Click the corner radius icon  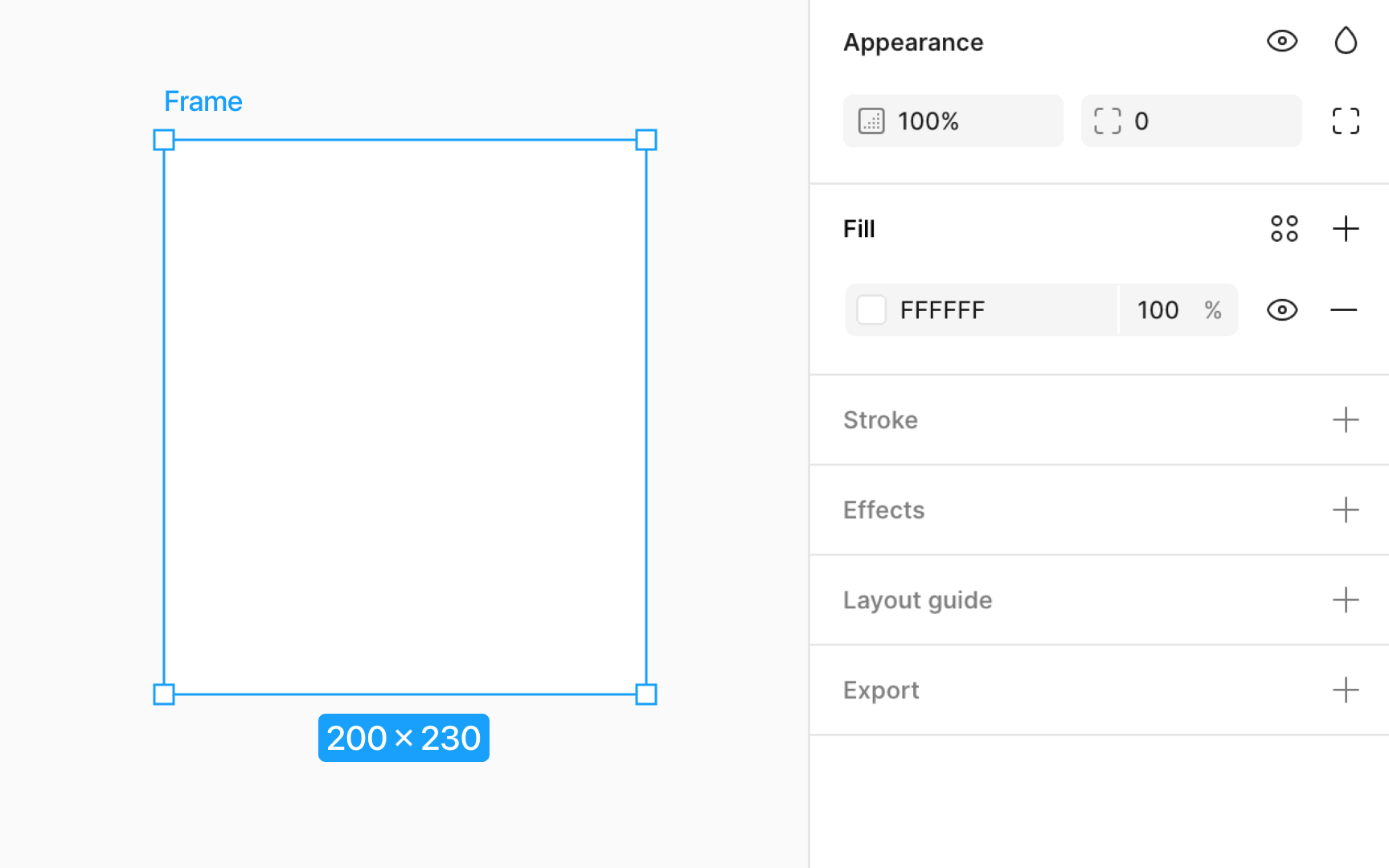[1108, 121]
